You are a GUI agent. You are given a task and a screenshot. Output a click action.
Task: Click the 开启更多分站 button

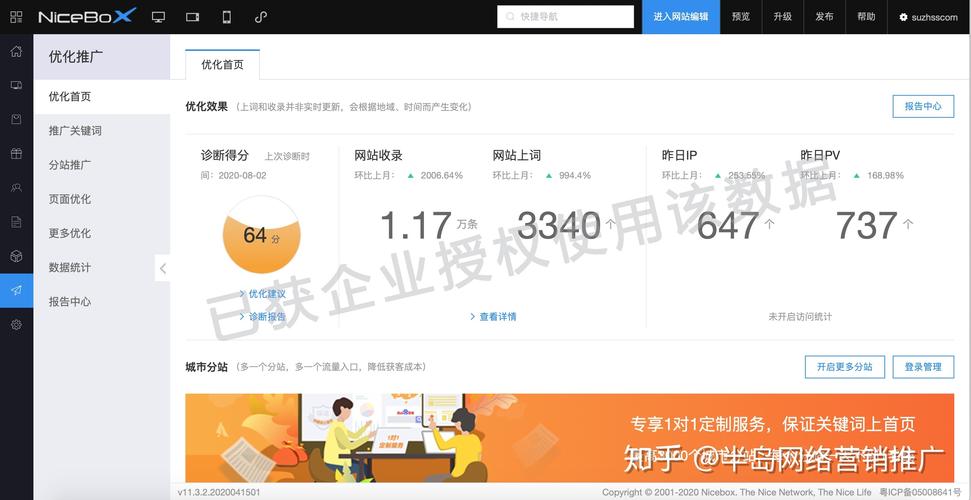[844, 367]
